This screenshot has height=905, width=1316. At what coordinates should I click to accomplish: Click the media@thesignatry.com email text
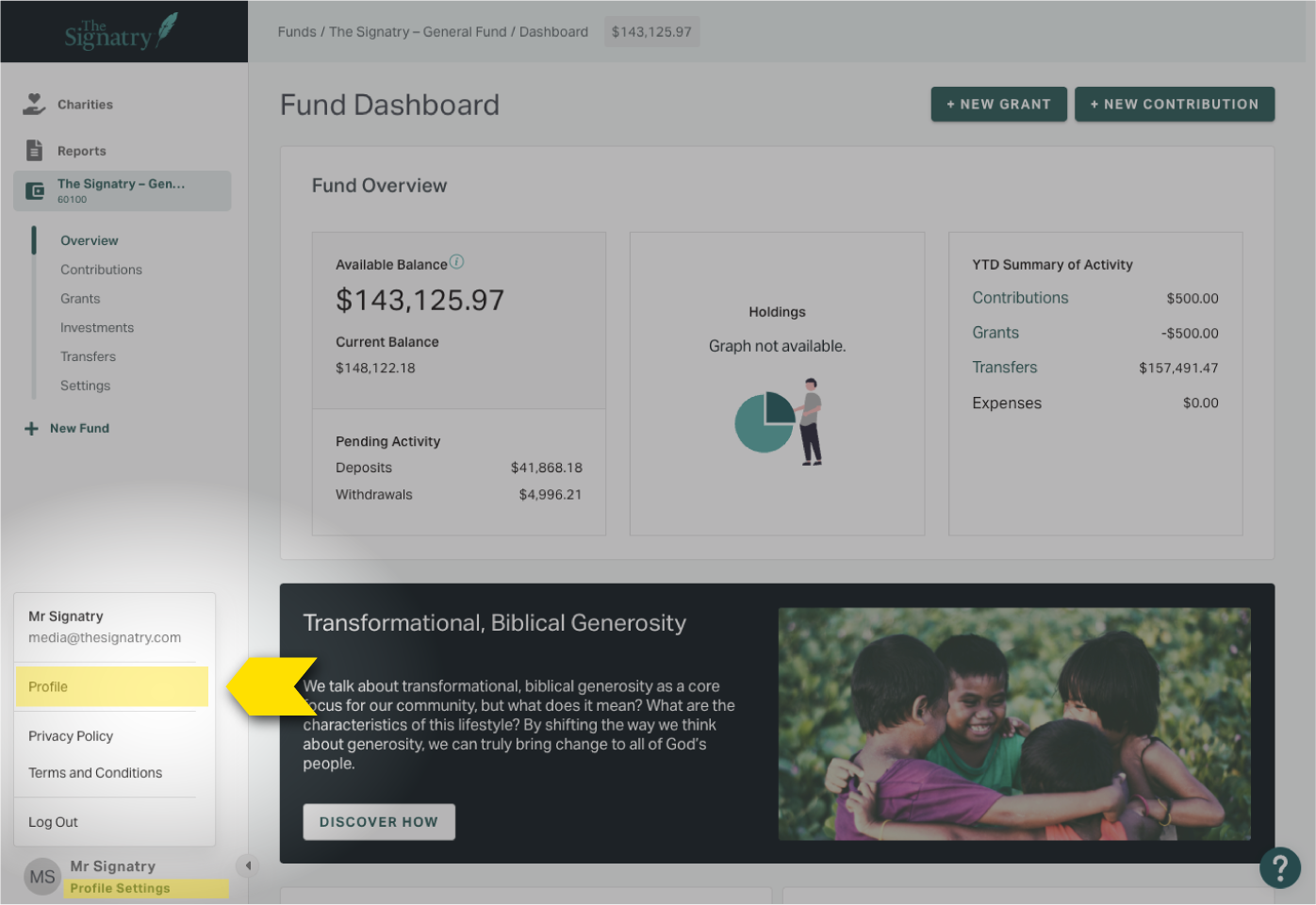(x=105, y=638)
